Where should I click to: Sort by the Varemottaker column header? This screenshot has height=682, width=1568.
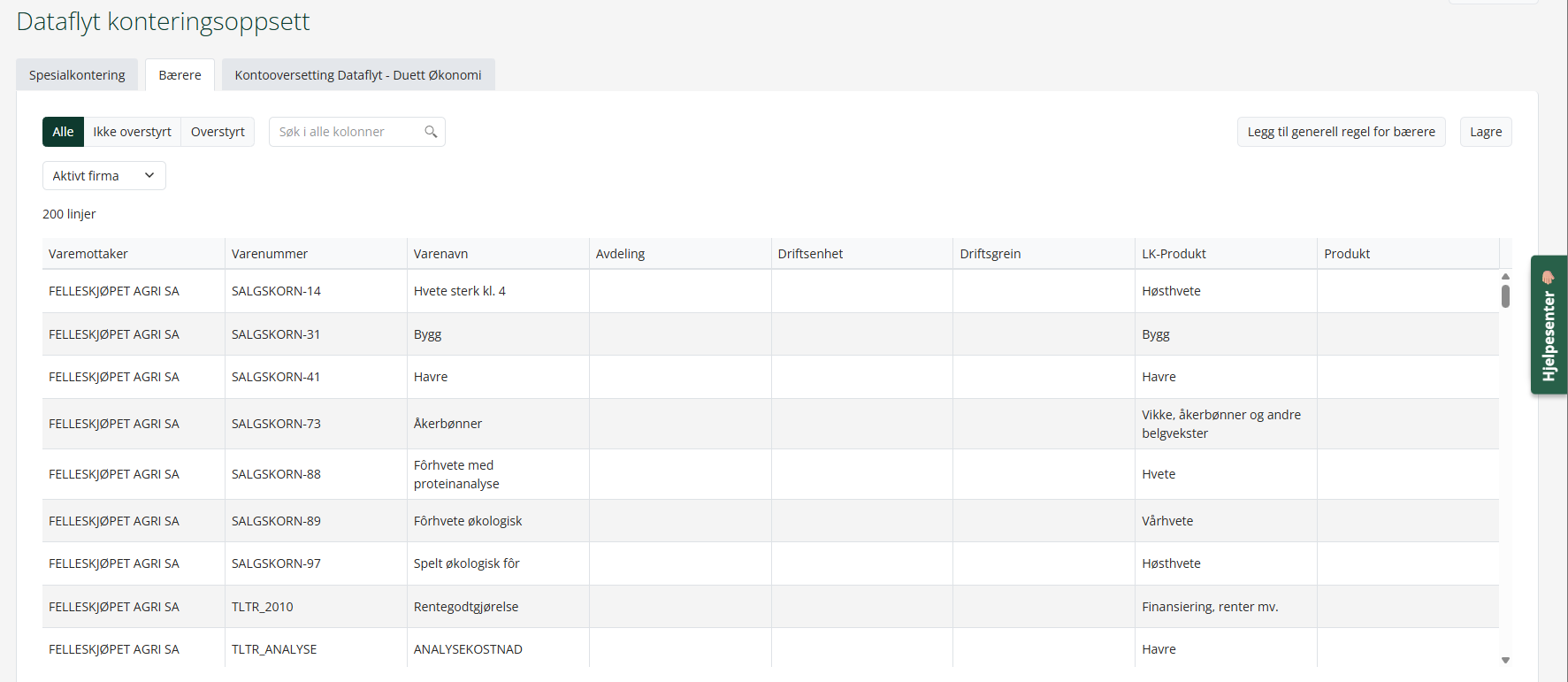(134, 254)
